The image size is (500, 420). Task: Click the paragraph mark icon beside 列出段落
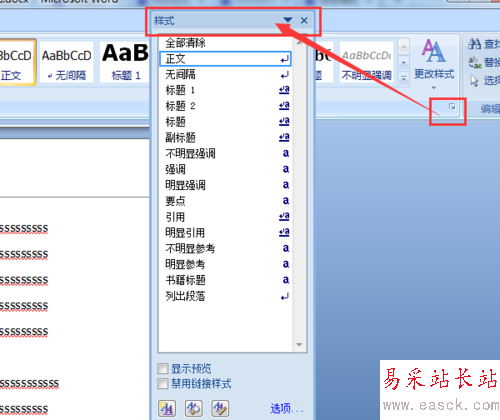tap(284, 296)
